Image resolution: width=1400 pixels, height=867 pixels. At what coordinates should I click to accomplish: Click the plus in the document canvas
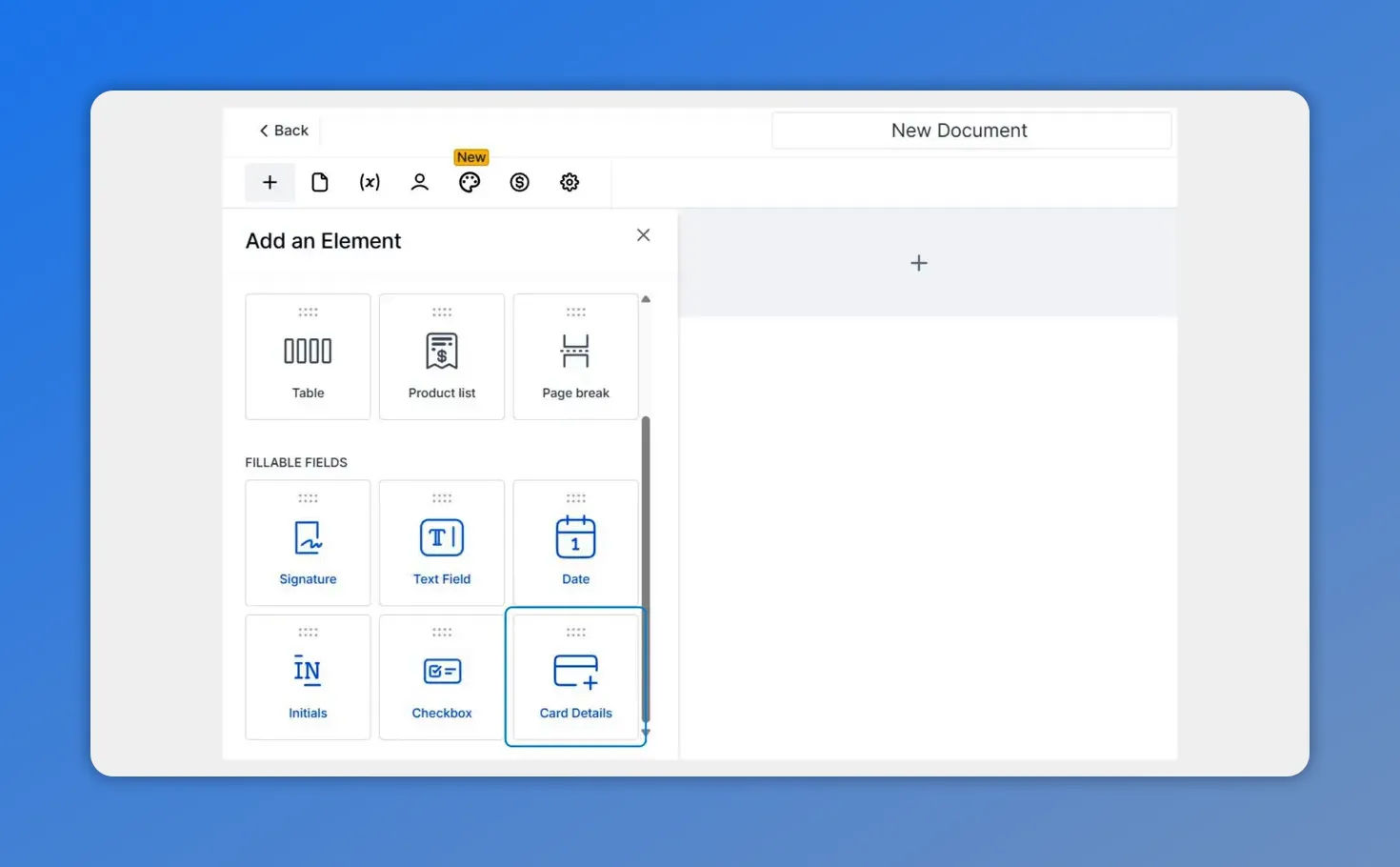[918, 263]
